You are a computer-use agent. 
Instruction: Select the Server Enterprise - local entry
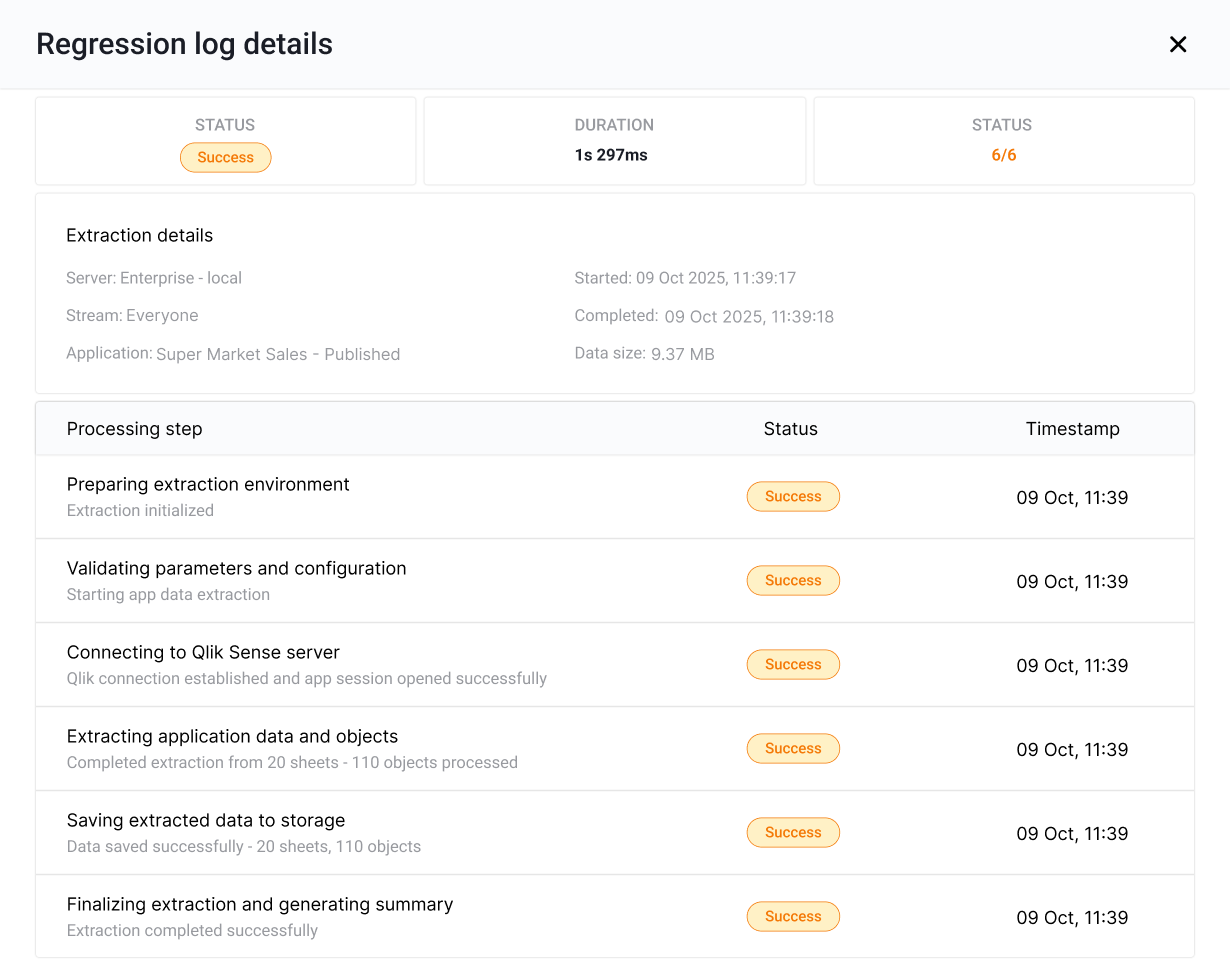pyautogui.click(x=153, y=278)
